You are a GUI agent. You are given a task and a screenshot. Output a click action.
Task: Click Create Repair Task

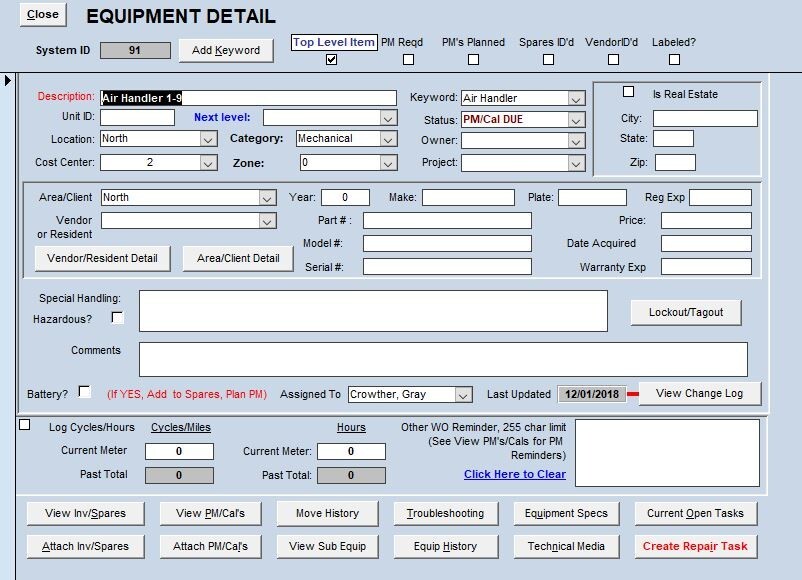point(697,547)
